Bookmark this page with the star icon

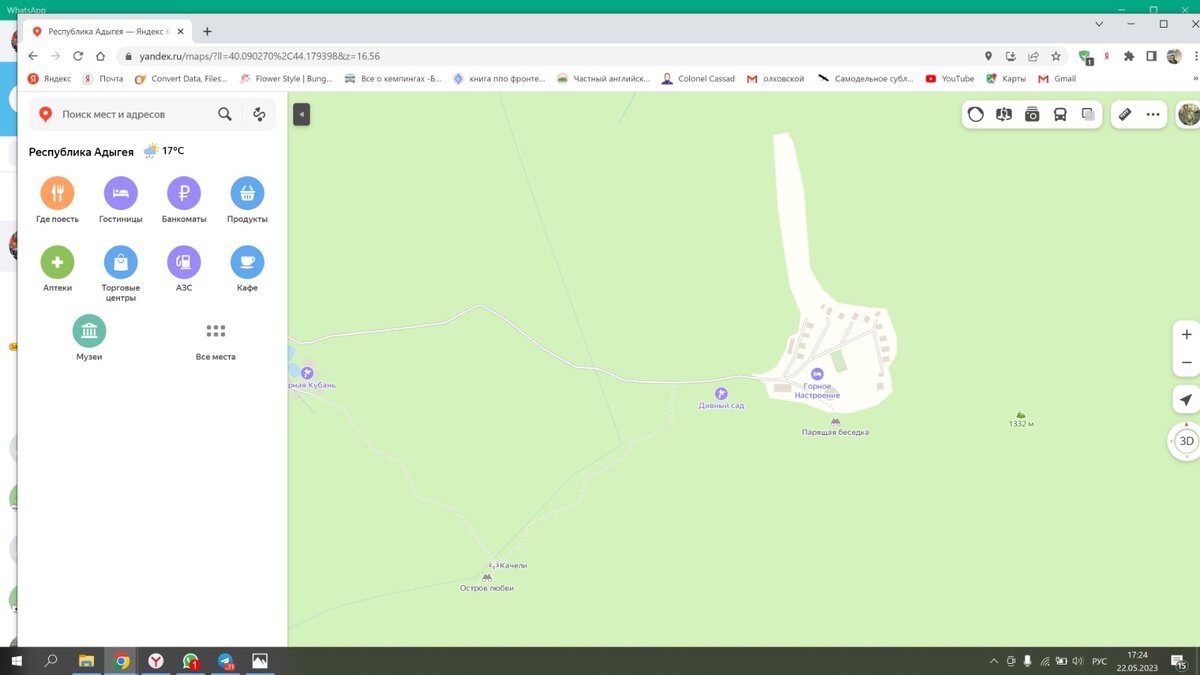[x=1056, y=56]
